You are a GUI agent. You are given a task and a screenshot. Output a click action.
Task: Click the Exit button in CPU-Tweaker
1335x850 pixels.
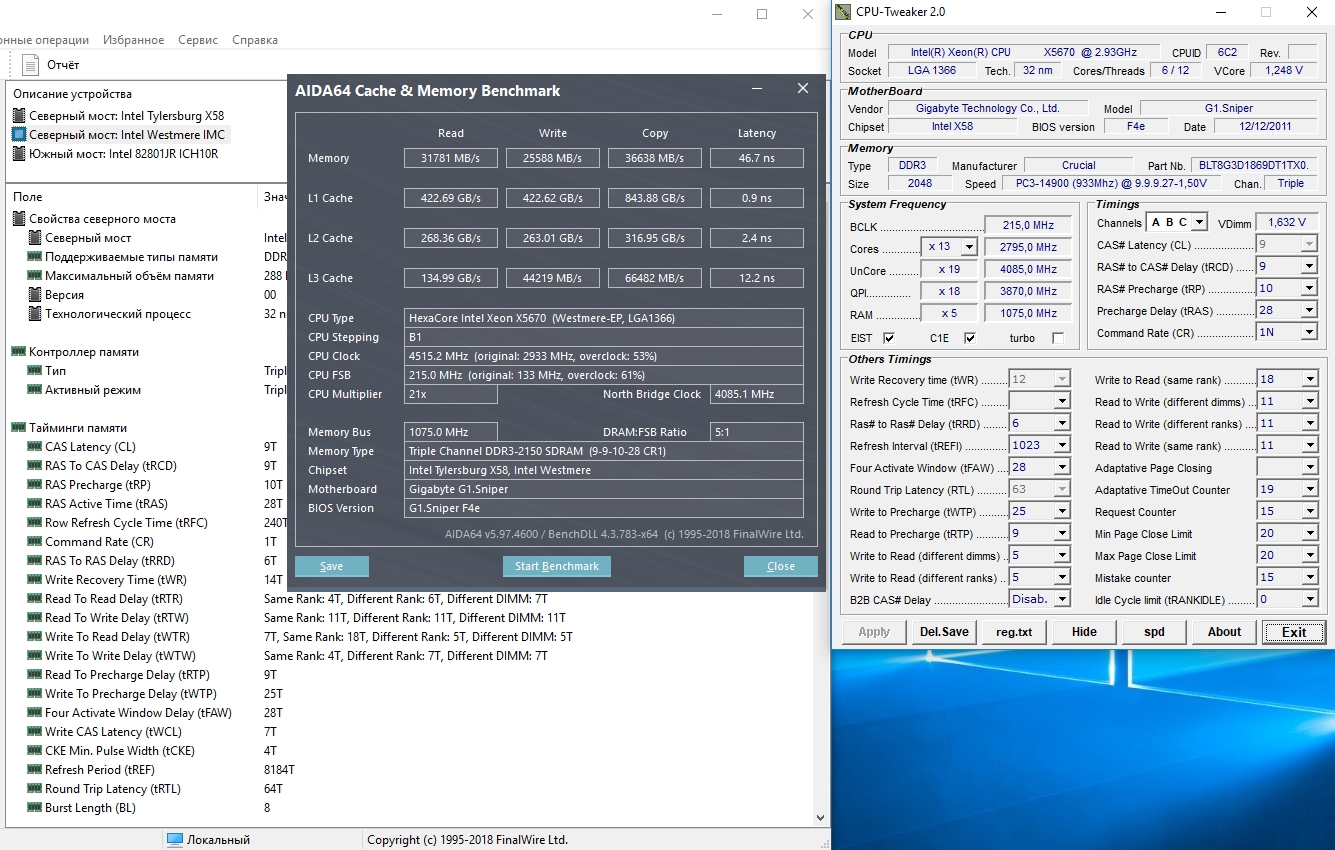click(x=1294, y=632)
